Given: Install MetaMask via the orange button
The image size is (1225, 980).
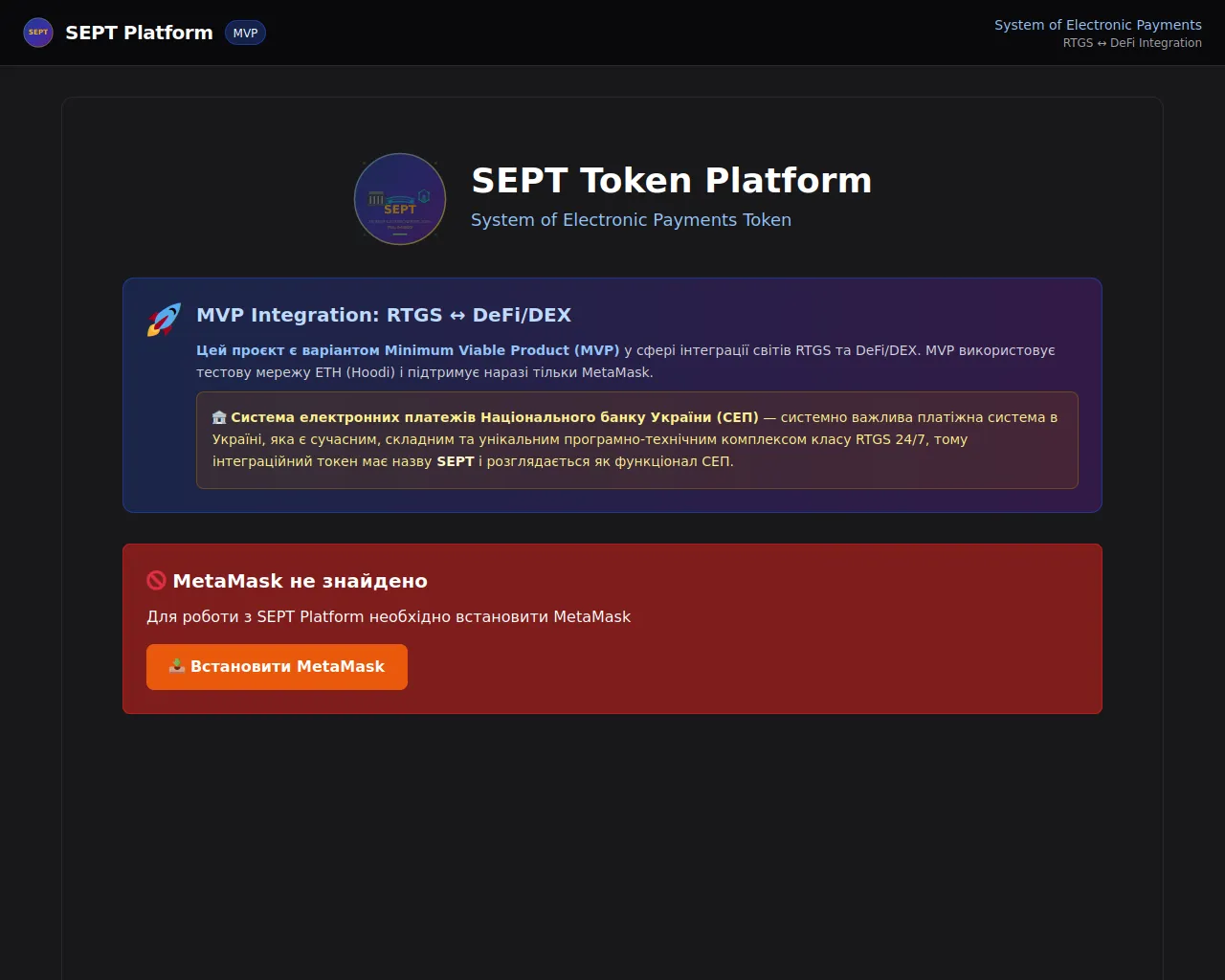Looking at the screenshot, I should click(277, 667).
